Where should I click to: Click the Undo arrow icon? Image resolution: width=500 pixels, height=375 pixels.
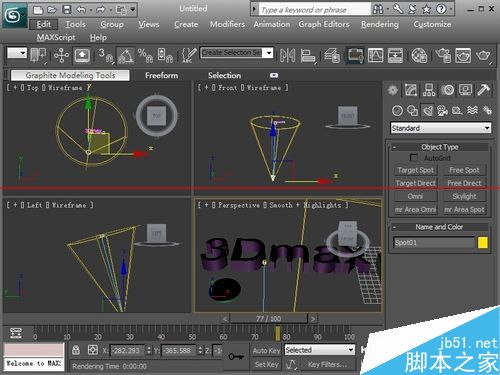click(81, 10)
